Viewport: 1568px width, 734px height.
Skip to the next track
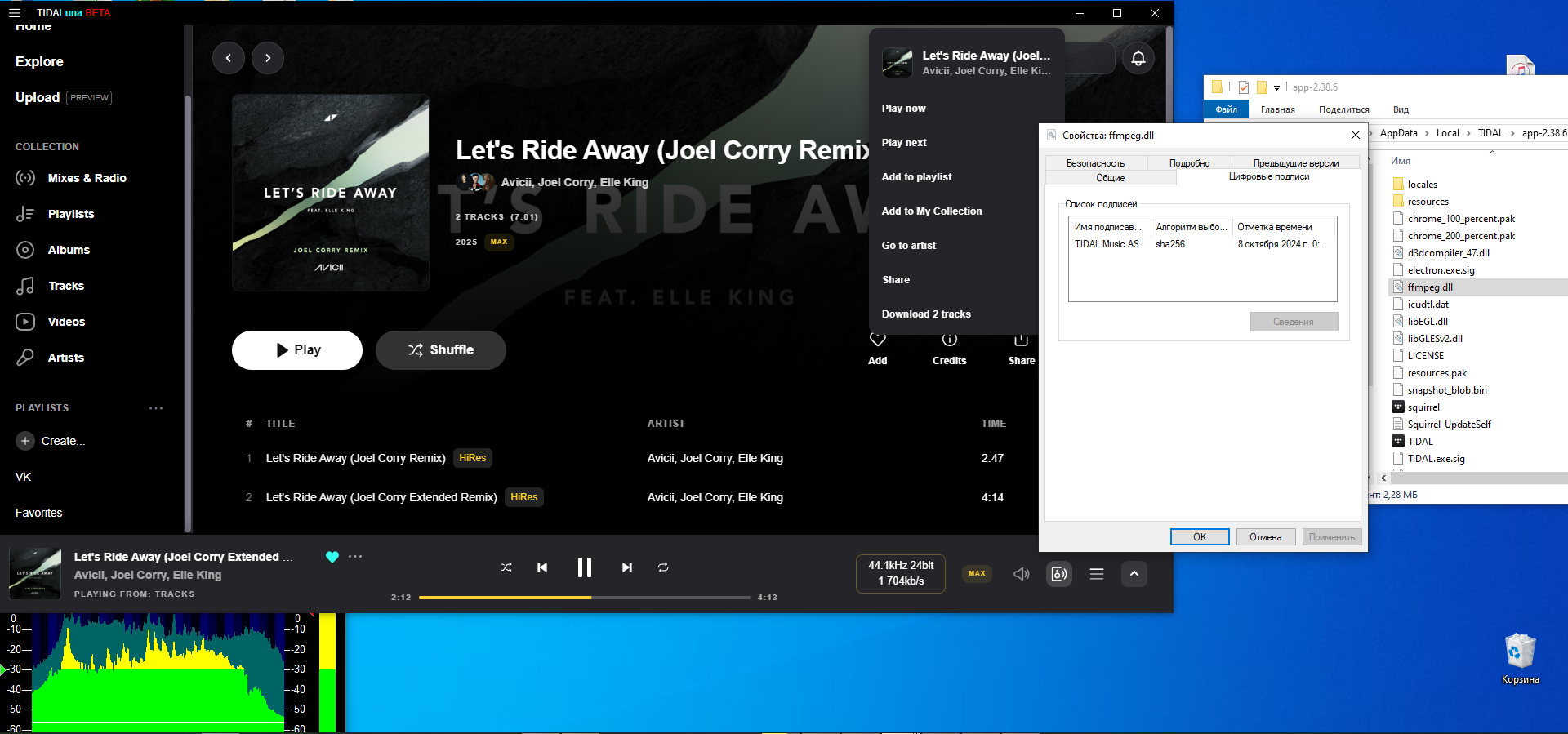tap(626, 567)
